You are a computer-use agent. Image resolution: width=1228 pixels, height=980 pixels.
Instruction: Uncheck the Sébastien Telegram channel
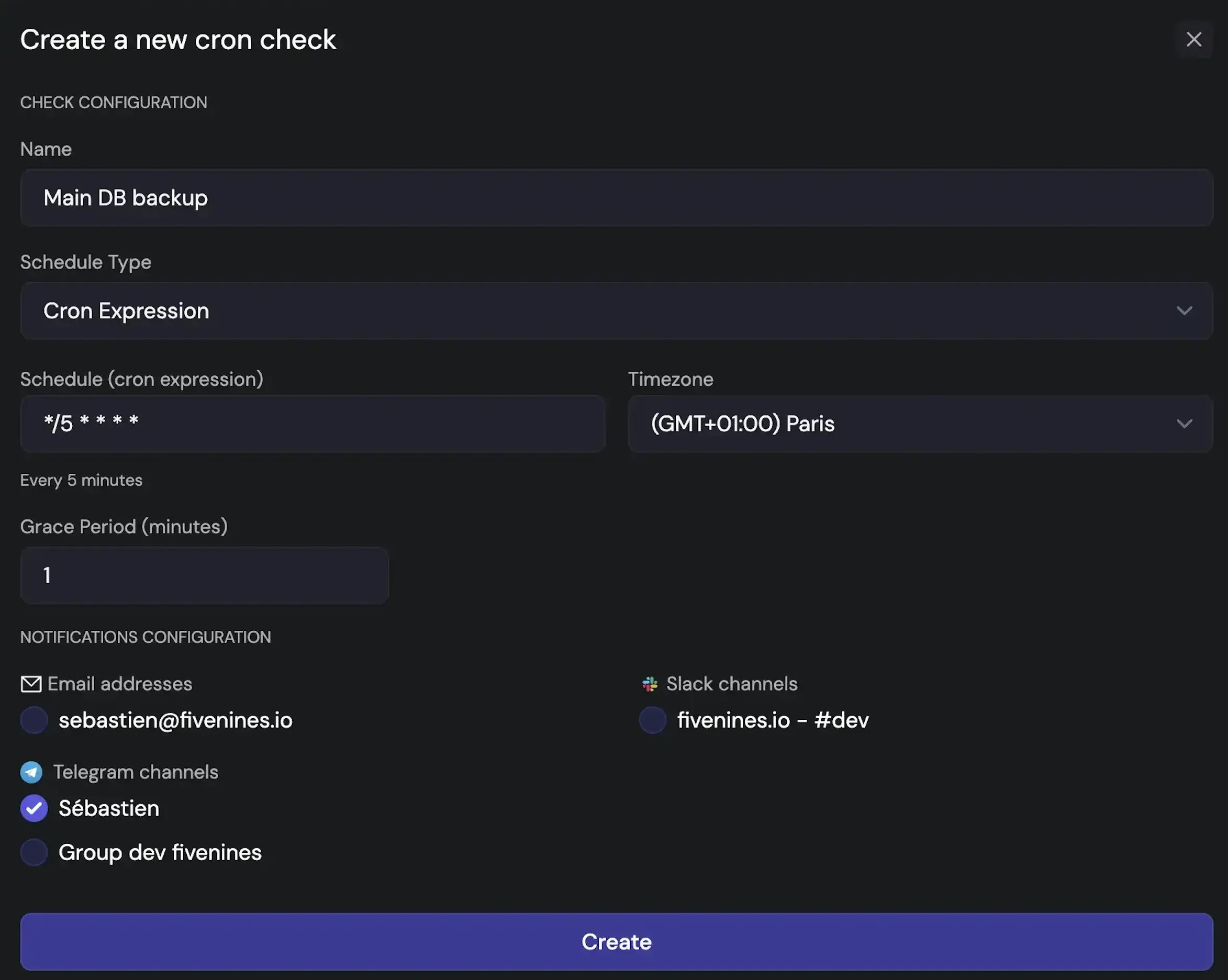(x=34, y=808)
